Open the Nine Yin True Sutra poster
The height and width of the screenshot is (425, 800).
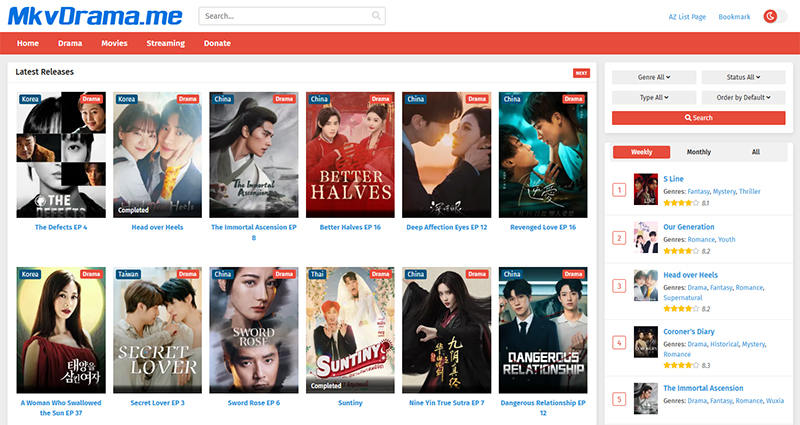pos(446,330)
